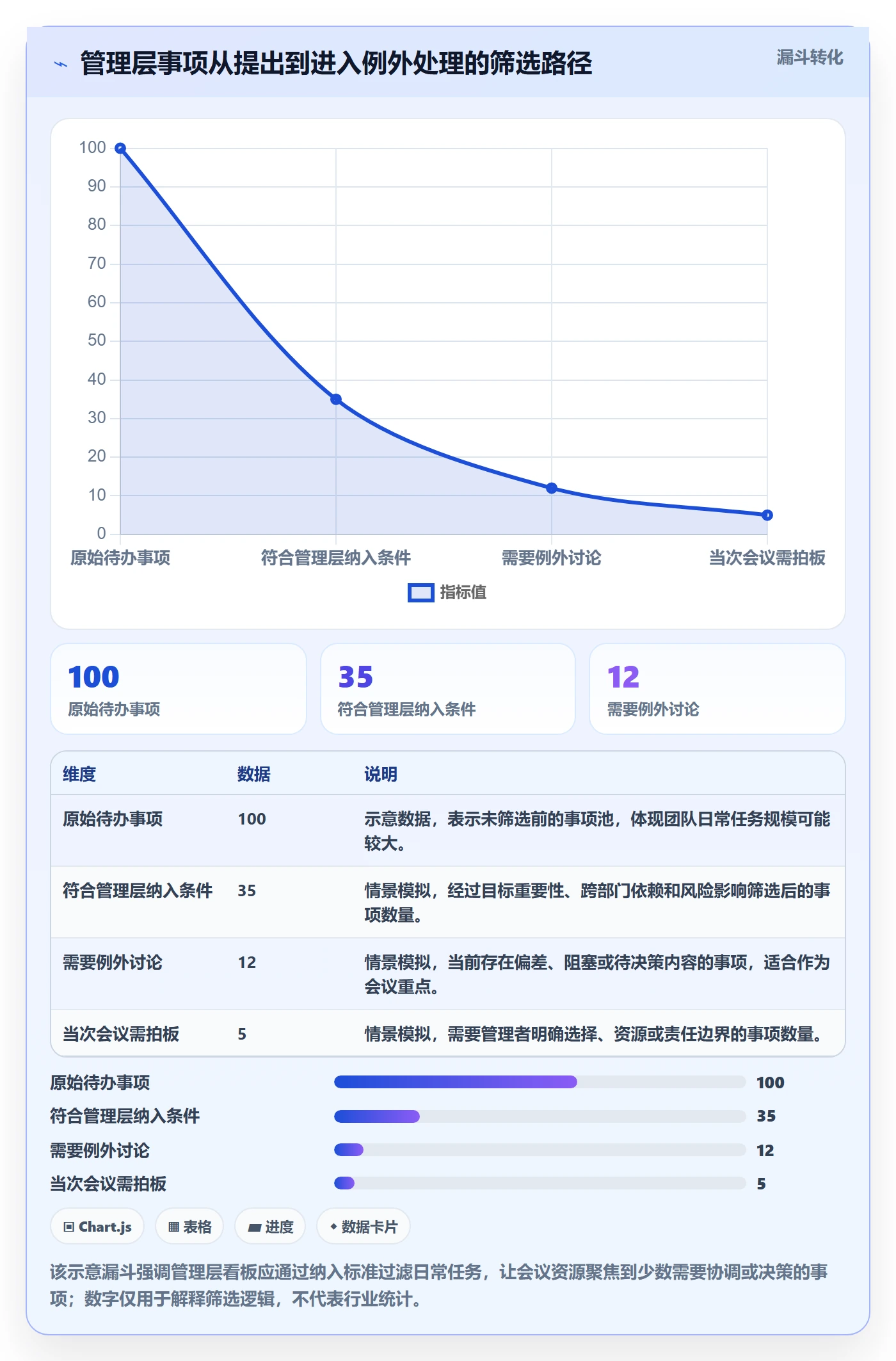Click x-axis label 原始待办事项
The image size is (896, 1361).
[x=120, y=558]
